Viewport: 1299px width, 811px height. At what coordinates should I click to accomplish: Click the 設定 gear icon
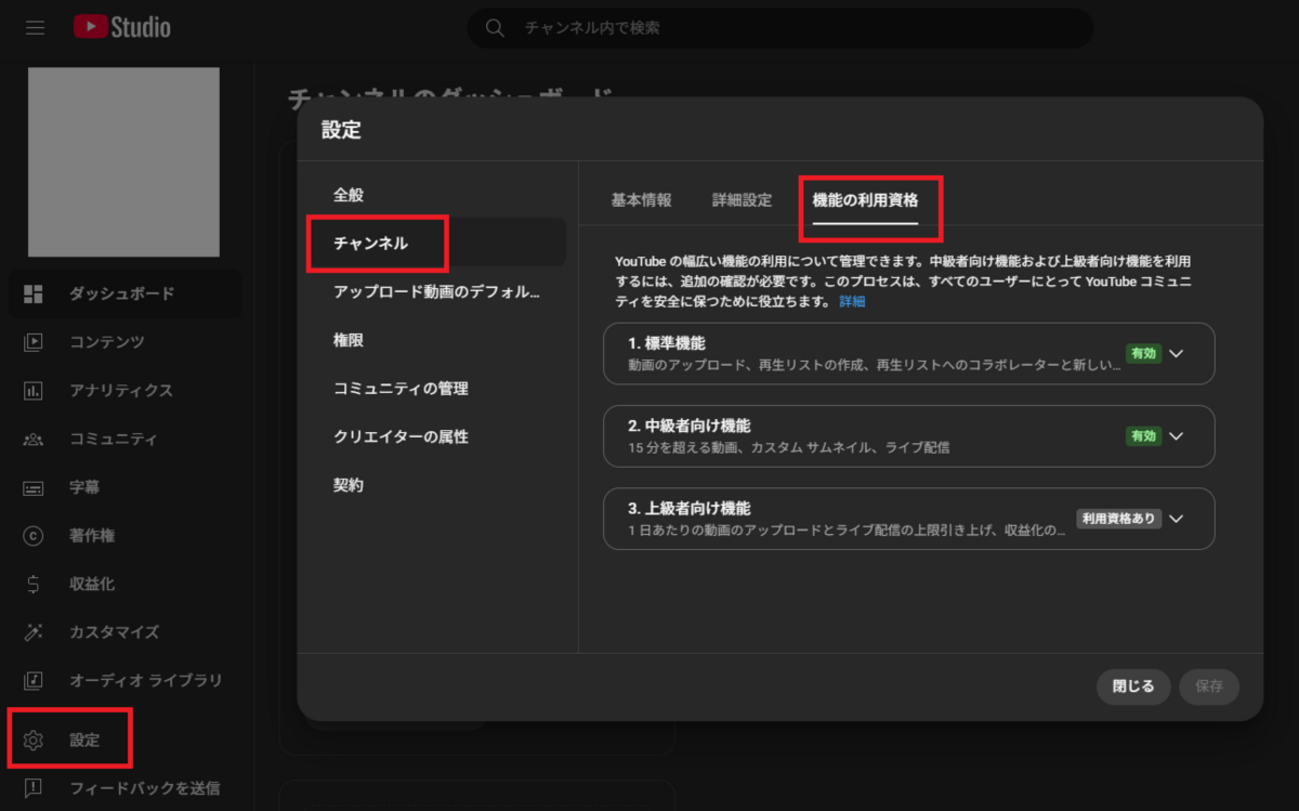click(x=33, y=740)
